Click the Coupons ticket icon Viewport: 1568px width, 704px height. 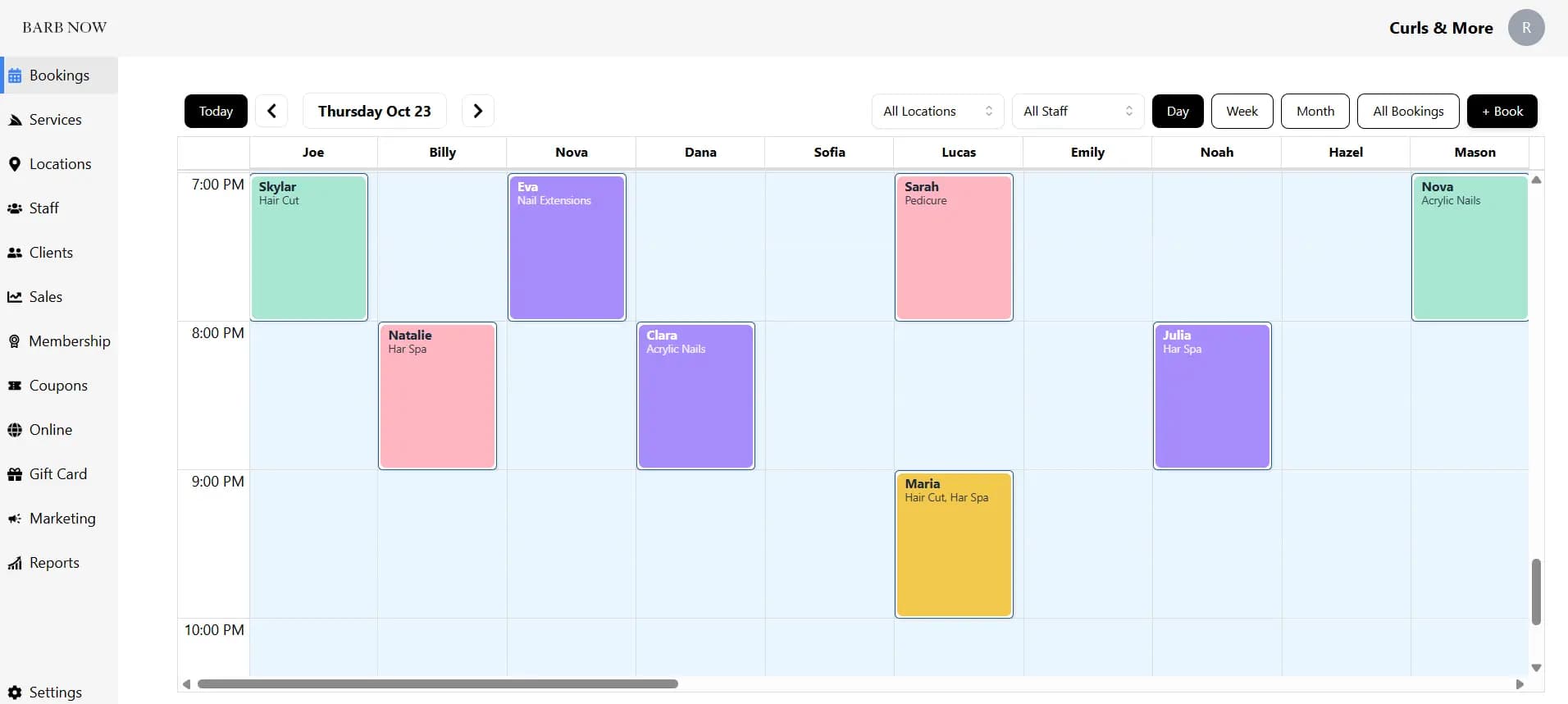(x=15, y=386)
